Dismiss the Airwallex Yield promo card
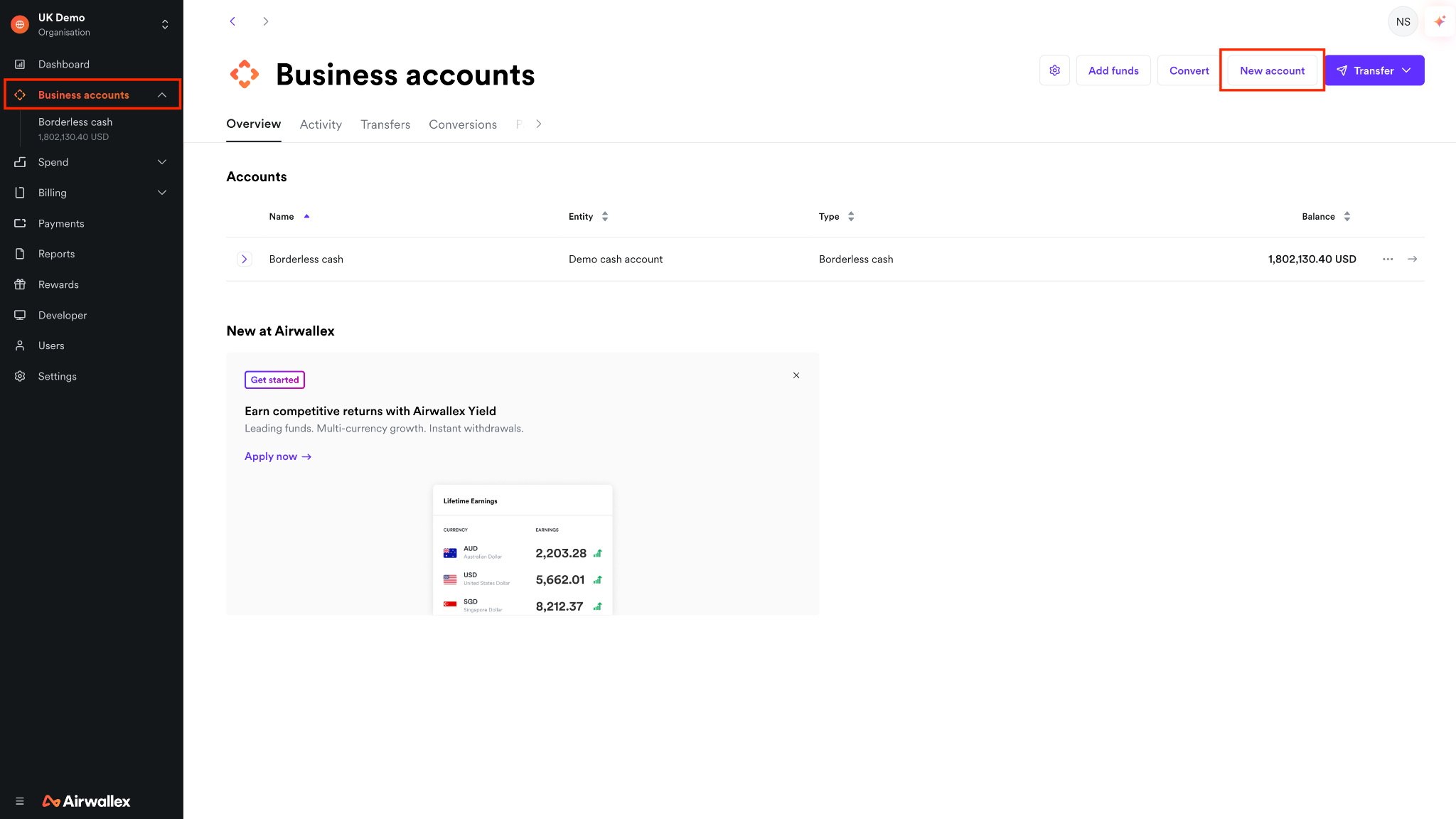 pos(796,375)
